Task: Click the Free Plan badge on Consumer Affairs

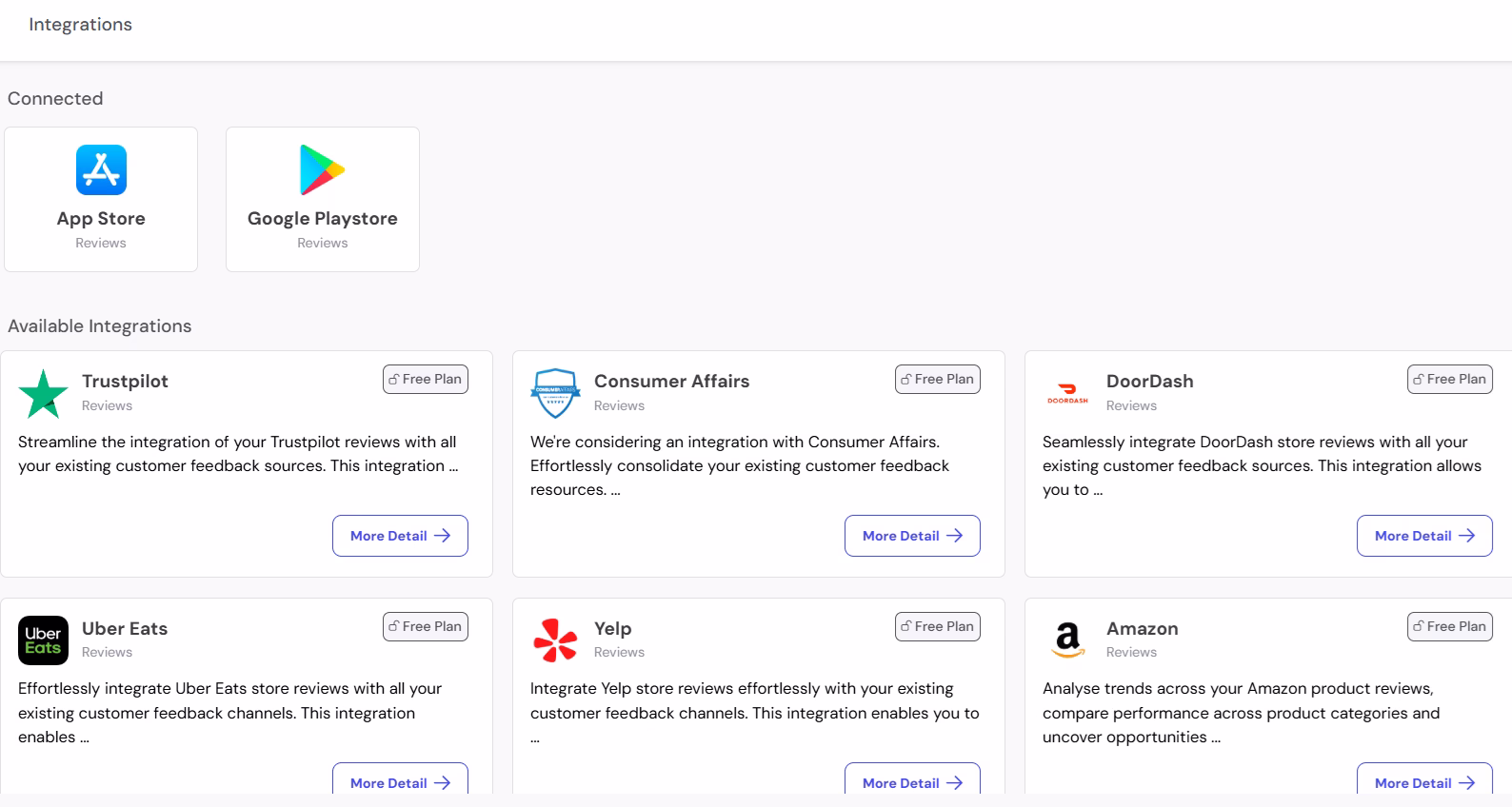Action: click(x=938, y=379)
